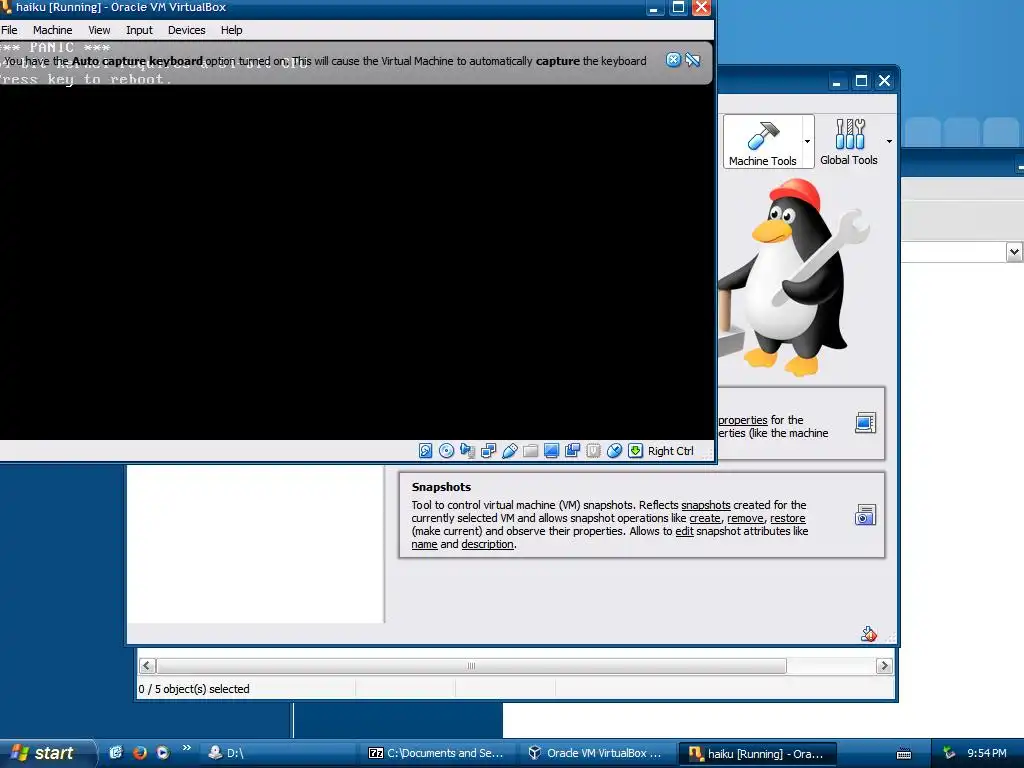
Task: Follow the 'description' link in Snapshots panel
Action: (x=487, y=544)
